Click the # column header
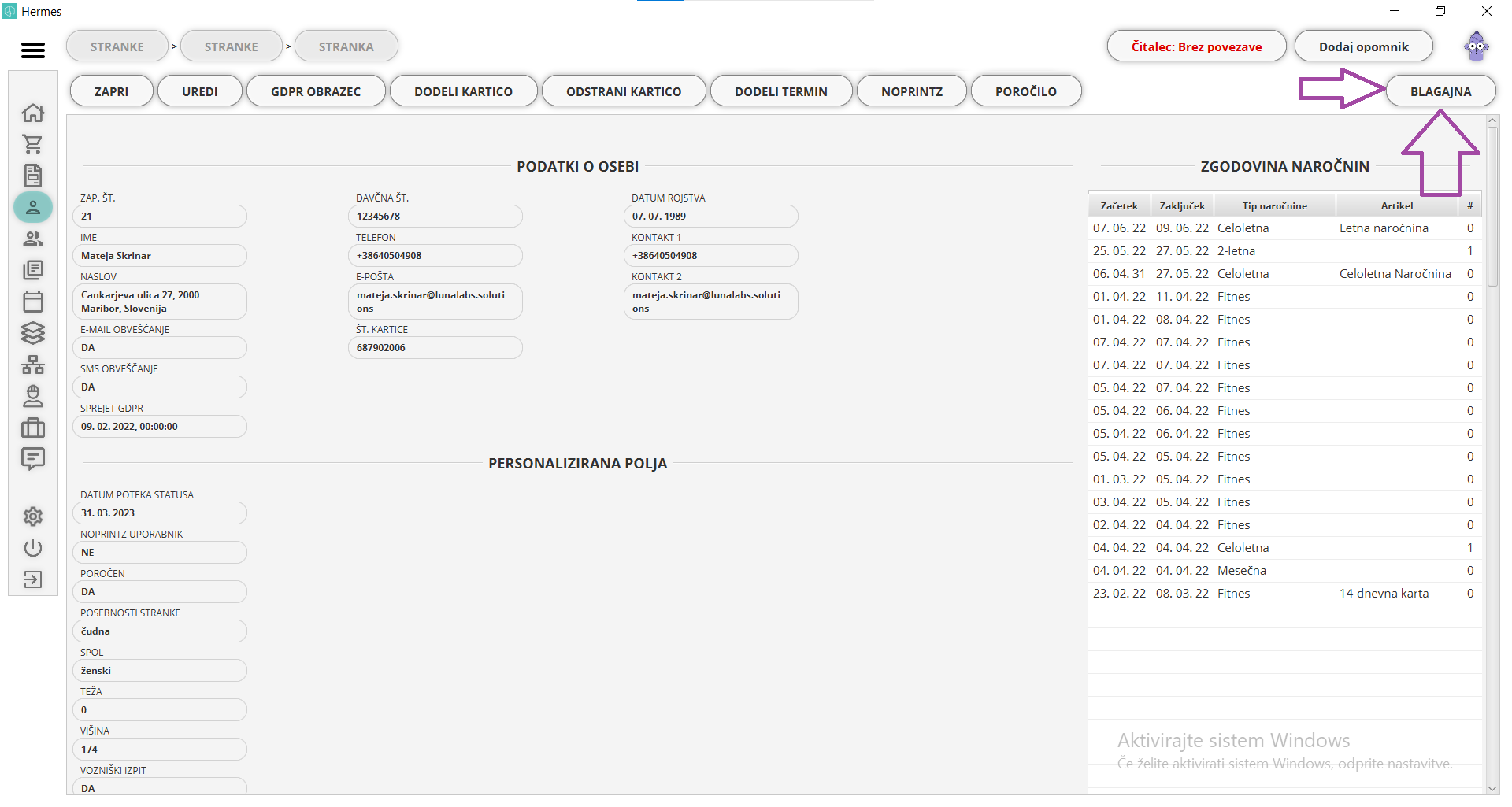The image size is (1512, 807). coord(1469,205)
